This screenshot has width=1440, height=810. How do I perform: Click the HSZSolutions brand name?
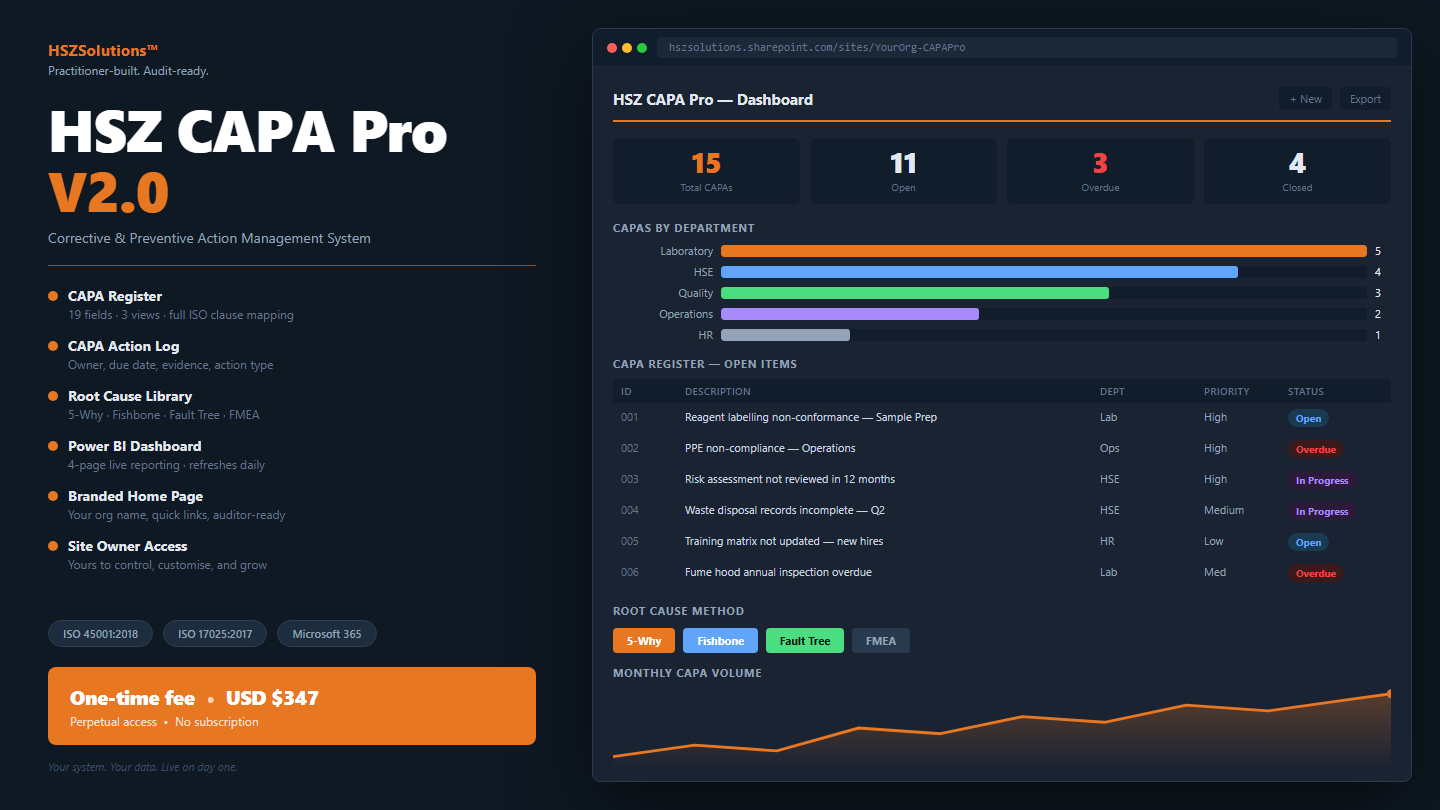click(x=103, y=50)
